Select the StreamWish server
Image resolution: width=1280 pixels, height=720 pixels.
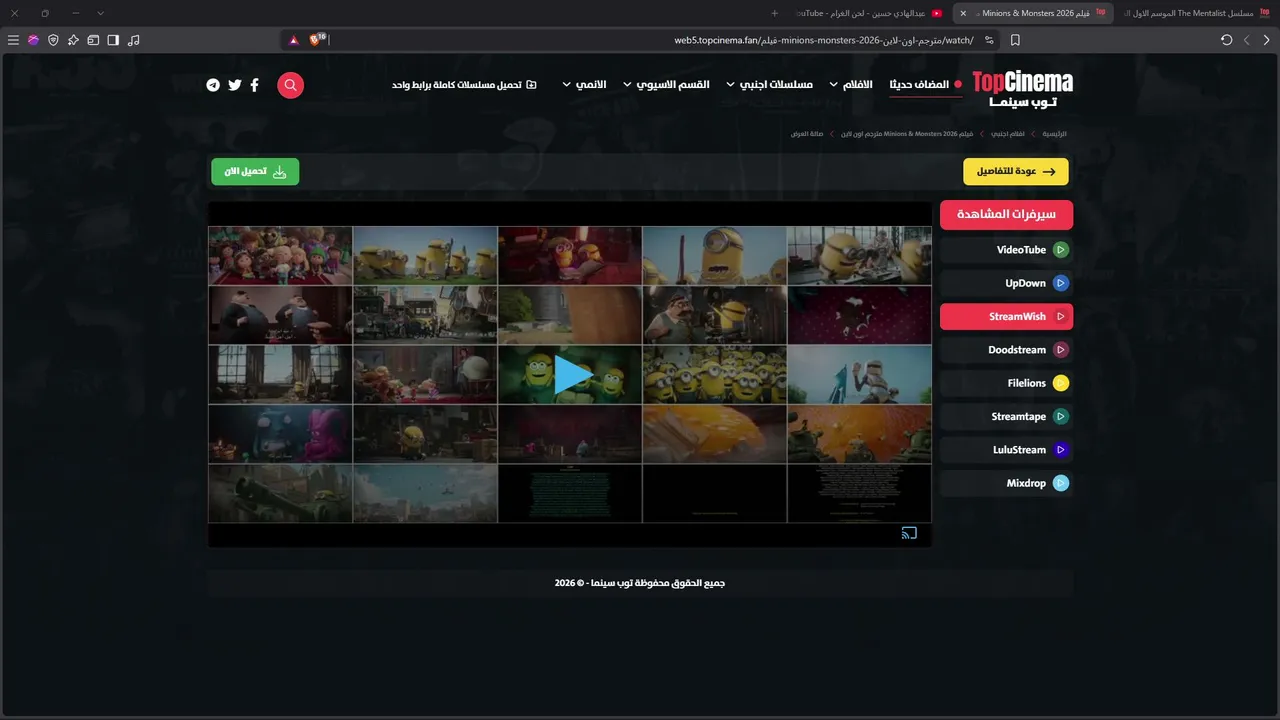[1006, 317]
